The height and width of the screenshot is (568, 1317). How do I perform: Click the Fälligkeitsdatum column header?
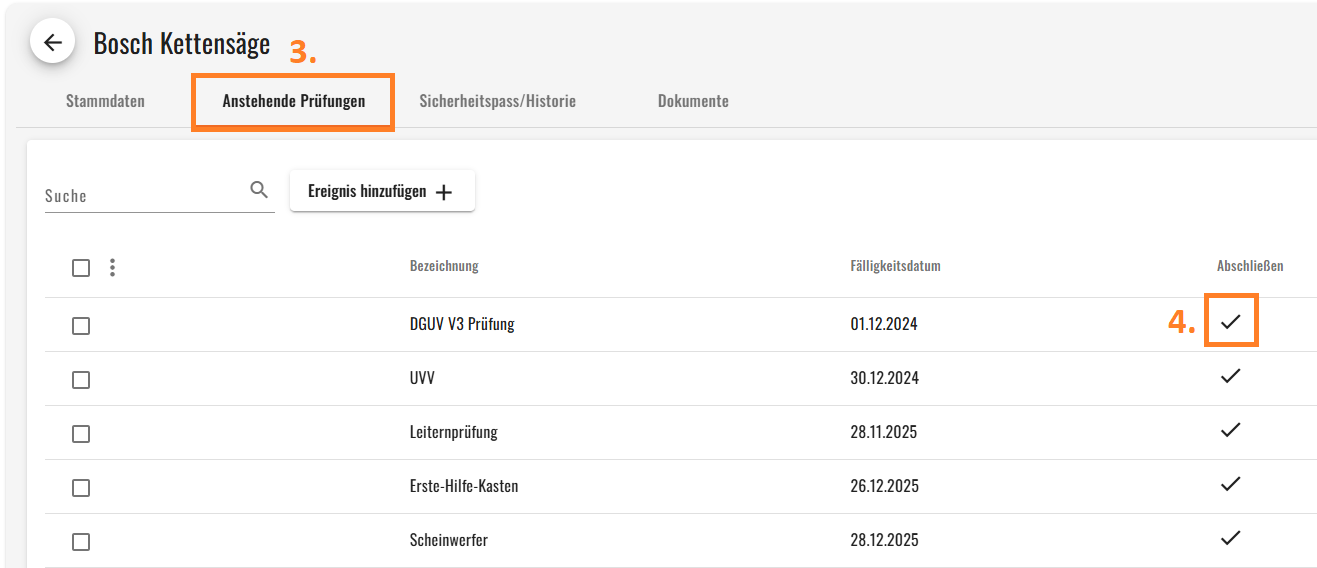coord(895,266)
